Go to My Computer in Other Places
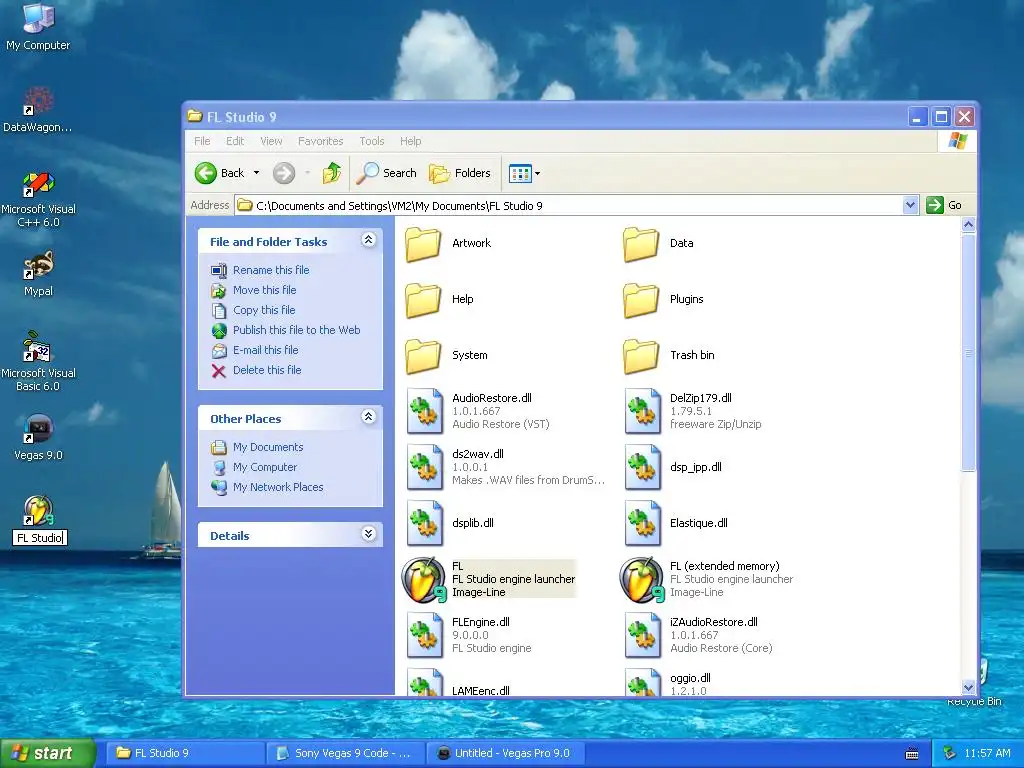 tap(265, 467)
